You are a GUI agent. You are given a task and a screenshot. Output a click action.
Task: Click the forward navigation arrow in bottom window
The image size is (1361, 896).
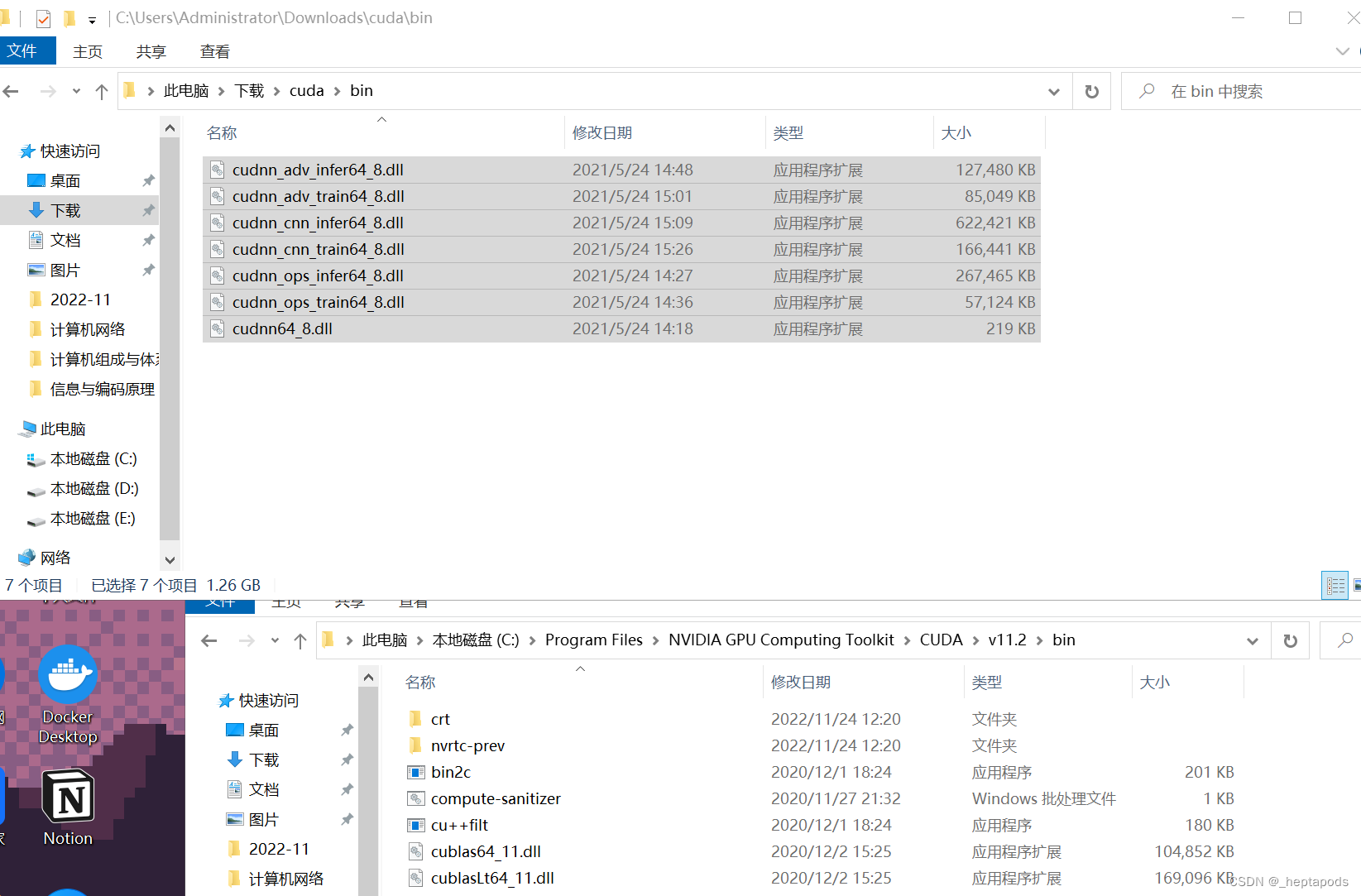(x=246, y=640)
